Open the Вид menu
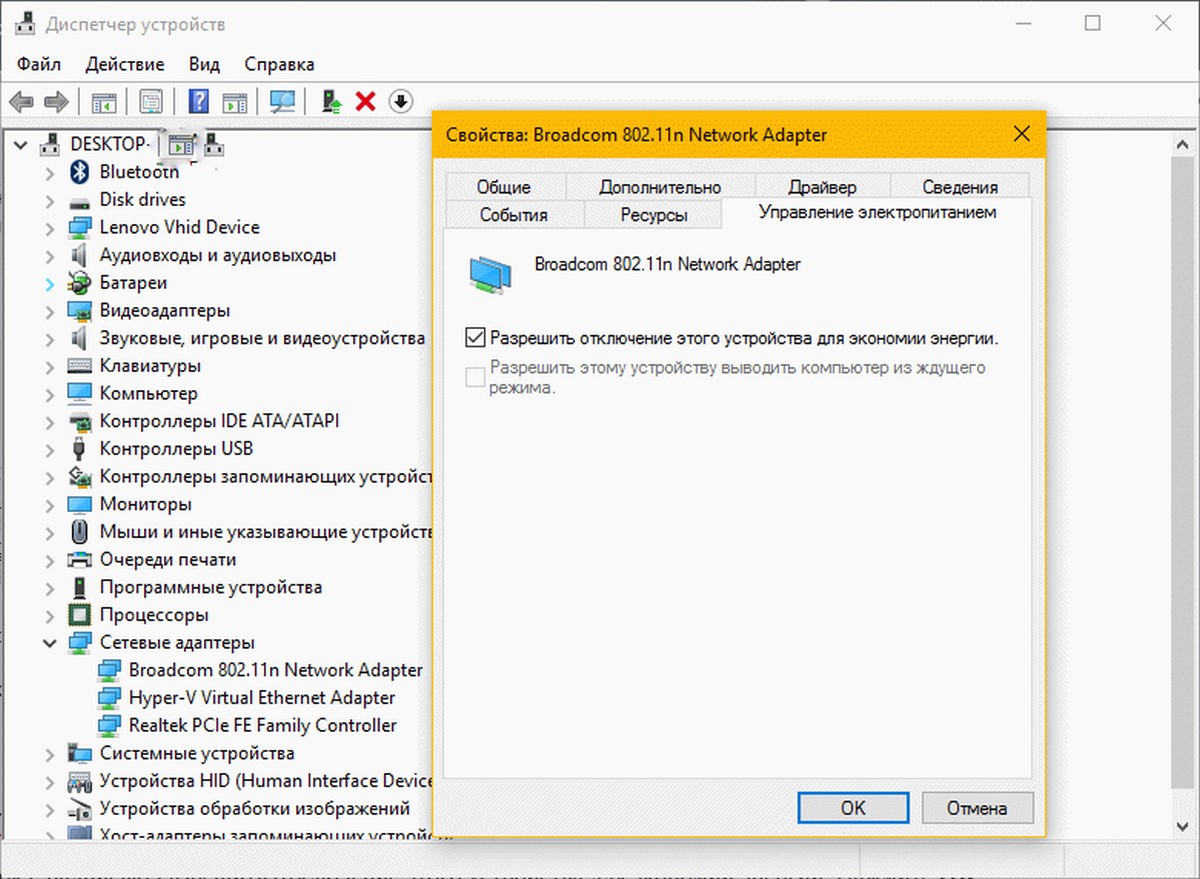 click(204, 64)
